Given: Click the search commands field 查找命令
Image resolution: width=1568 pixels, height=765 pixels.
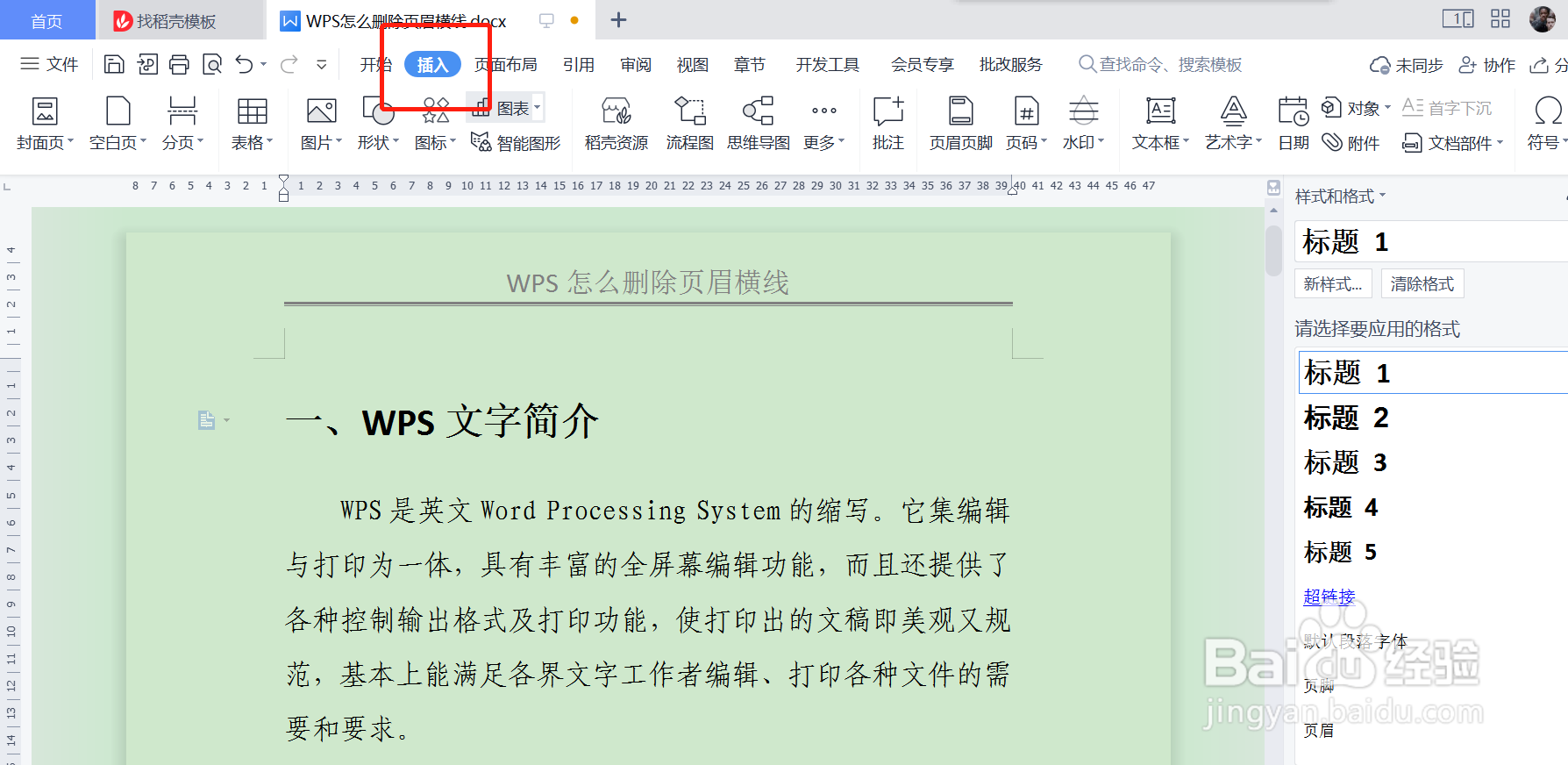Looking at the screenshot, I should click(x=1159, y=64).
